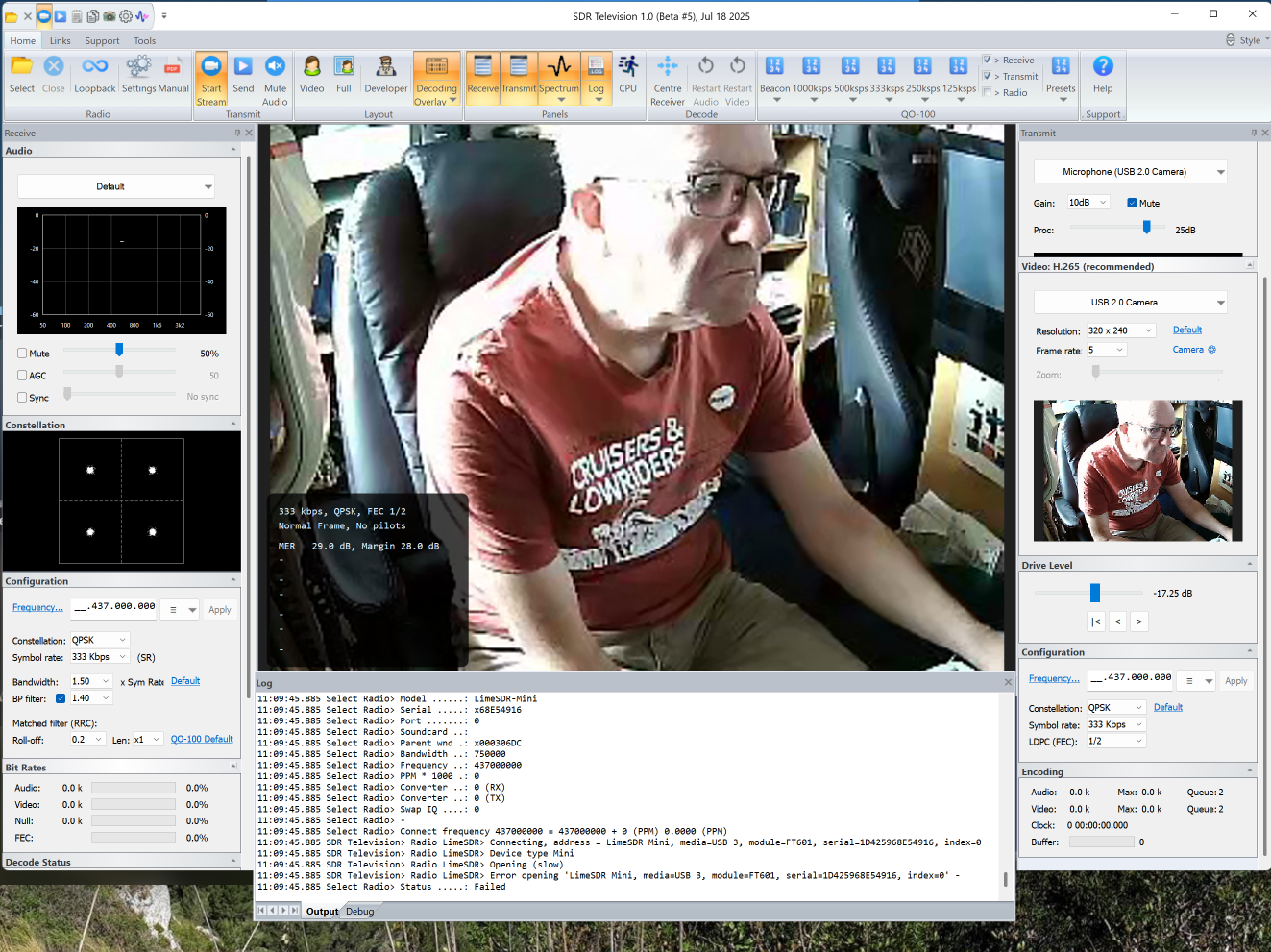
Task: Click Centre Receiver in Decode group
Action: click(x=668, y=79)
